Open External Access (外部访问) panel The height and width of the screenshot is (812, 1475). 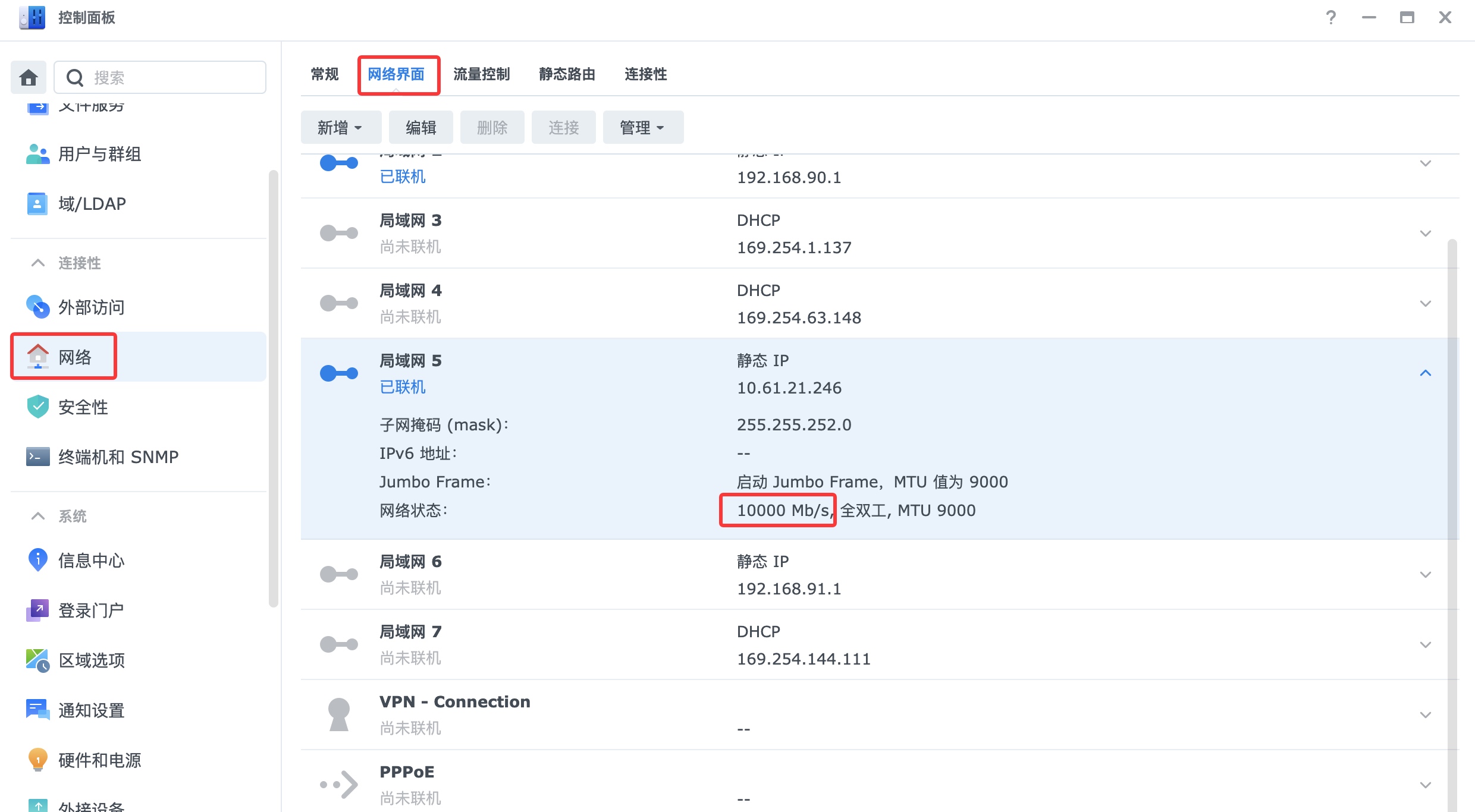91,307
